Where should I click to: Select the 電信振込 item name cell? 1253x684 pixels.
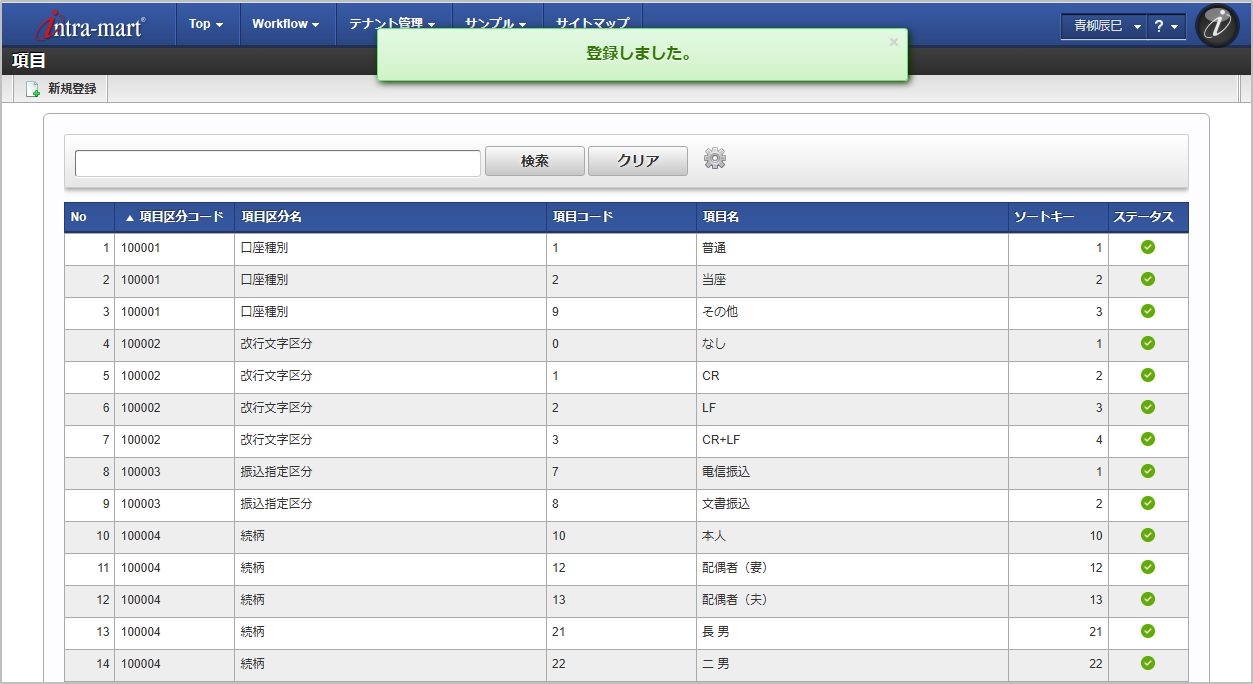(x=853, y=472)
